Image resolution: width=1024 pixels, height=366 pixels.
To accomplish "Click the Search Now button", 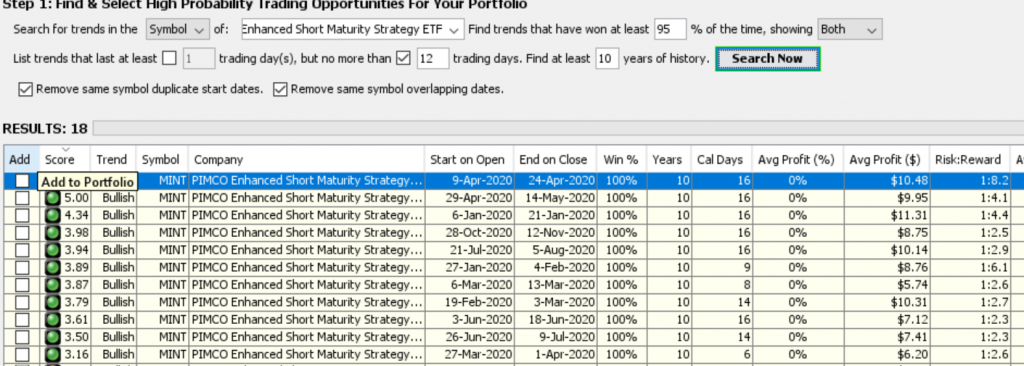I will tap(767, 59).
